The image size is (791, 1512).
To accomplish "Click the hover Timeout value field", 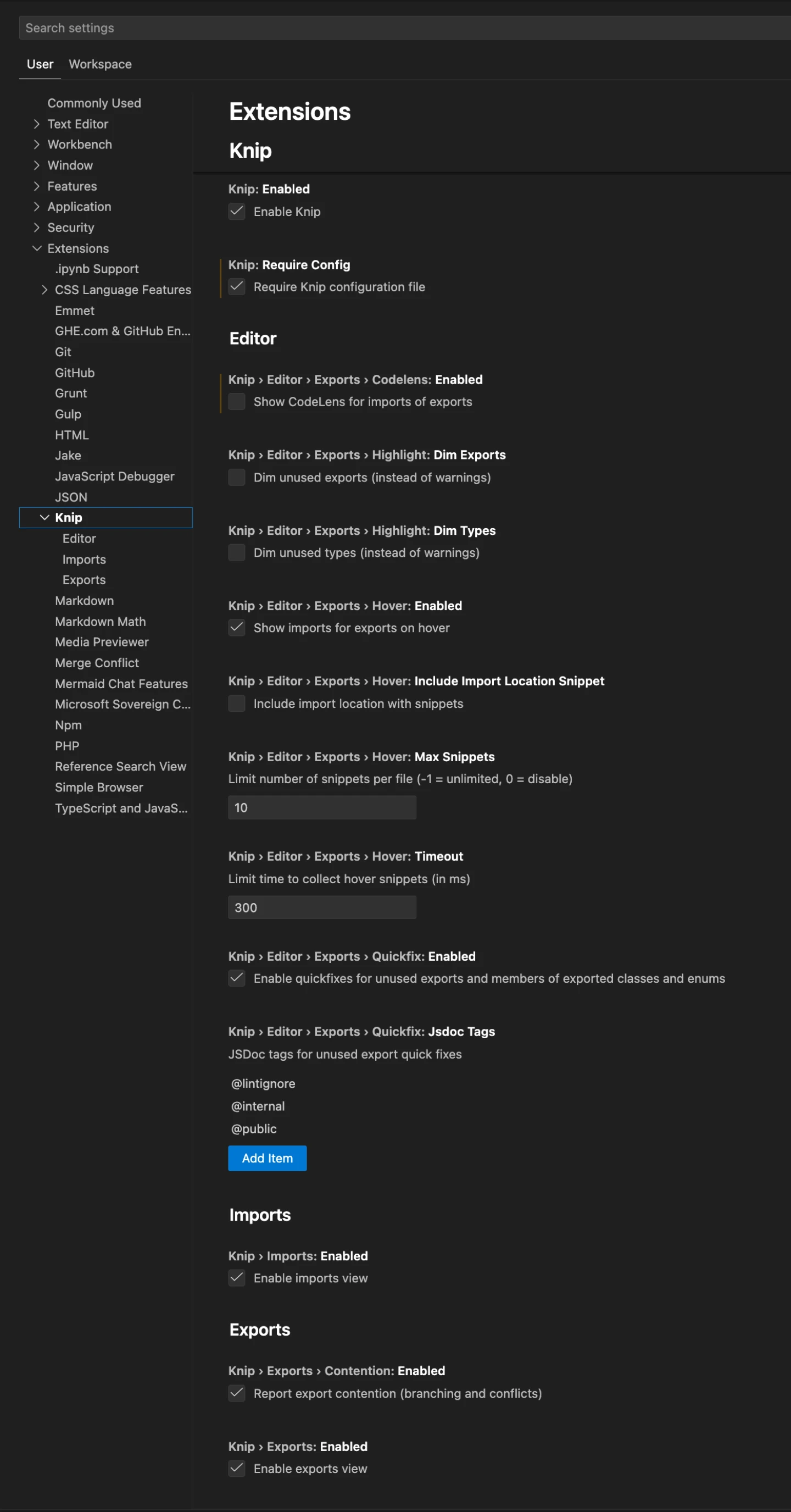I will (x=321, y=907).
